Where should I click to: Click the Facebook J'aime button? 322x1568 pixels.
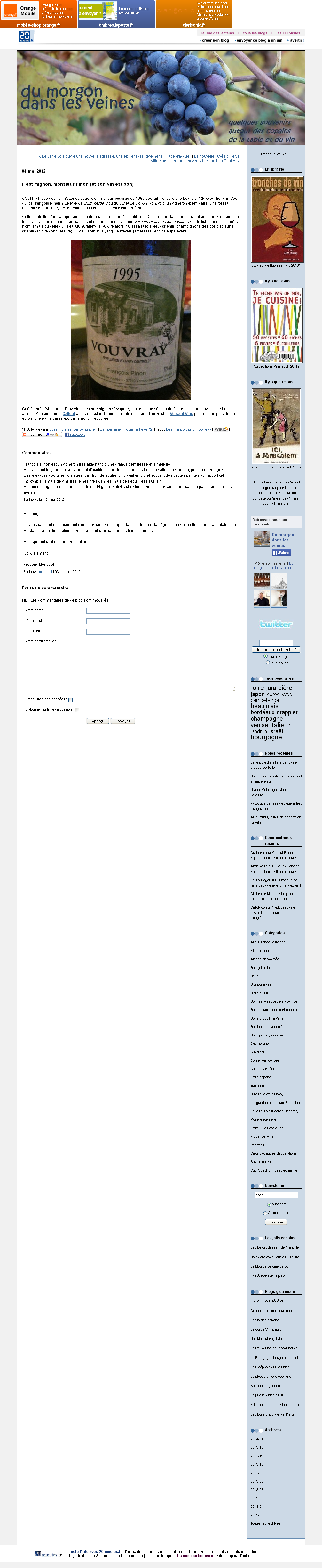[281, 553]
